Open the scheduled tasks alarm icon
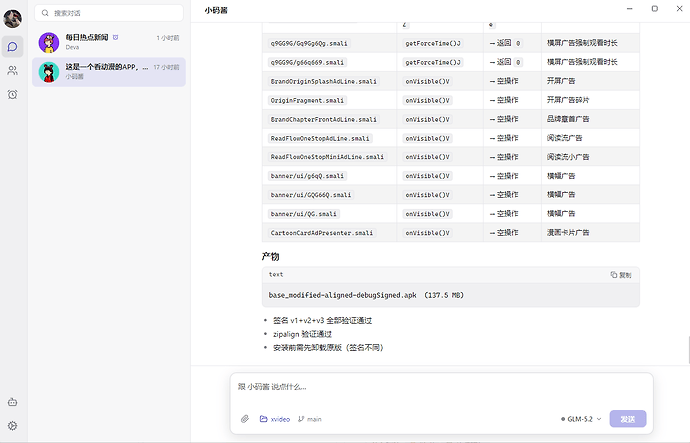Image resolution: width=690 pixels, height=443 pixels. [12, 94]
